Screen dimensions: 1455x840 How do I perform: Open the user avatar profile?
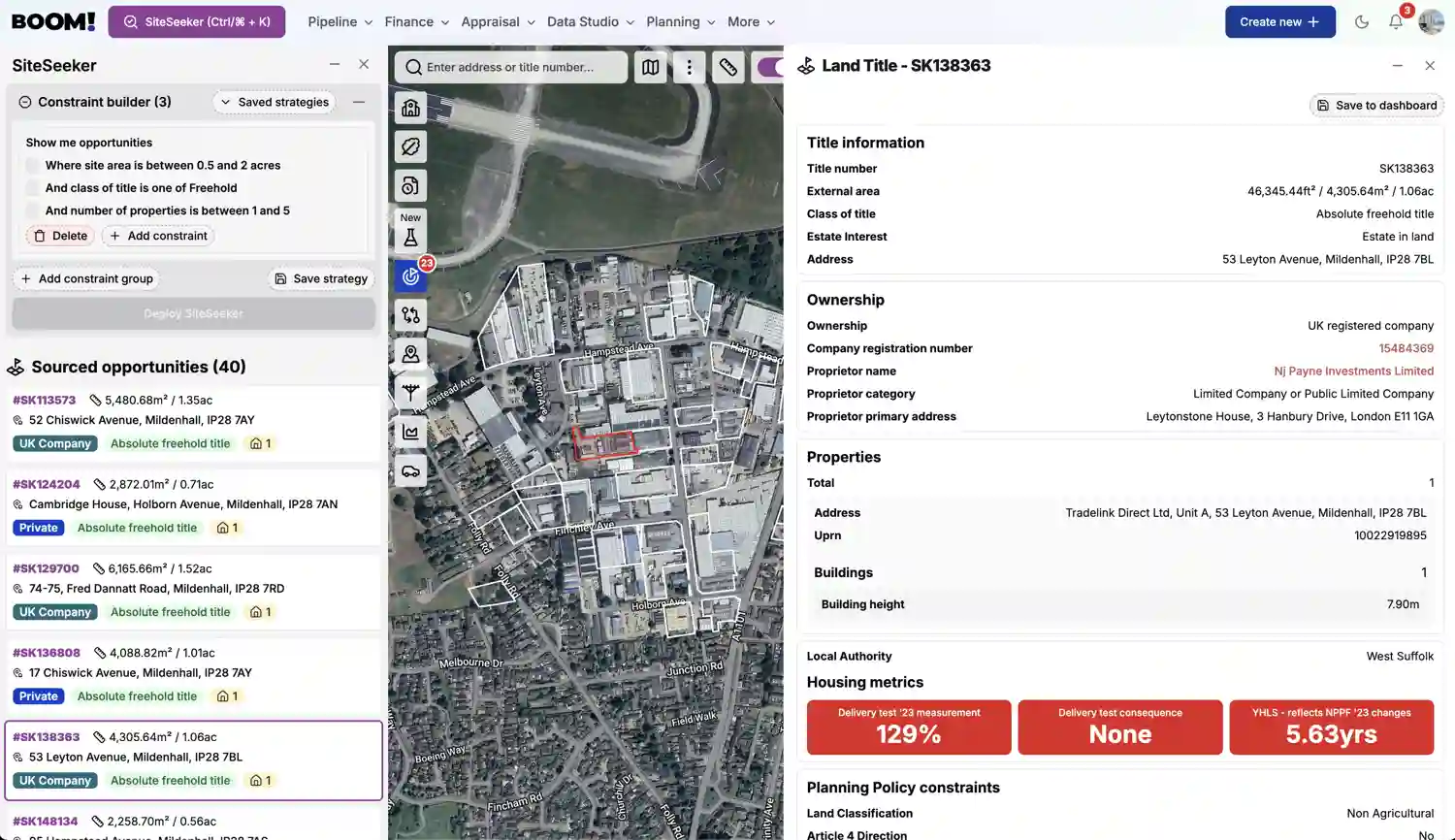tap(1431, 21)
